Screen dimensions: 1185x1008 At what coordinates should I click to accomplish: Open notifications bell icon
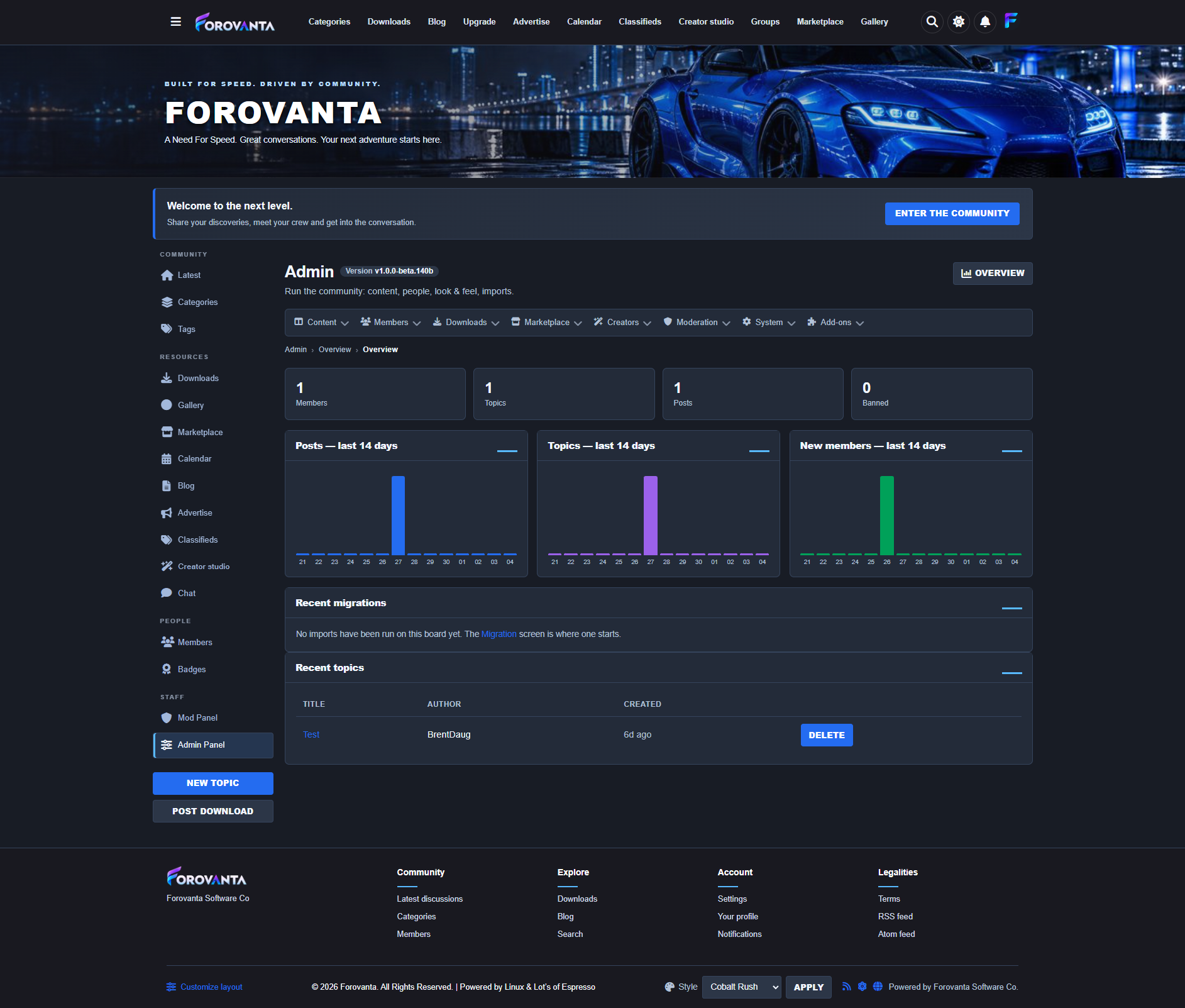pyautogui.click(x=985, y=21)
